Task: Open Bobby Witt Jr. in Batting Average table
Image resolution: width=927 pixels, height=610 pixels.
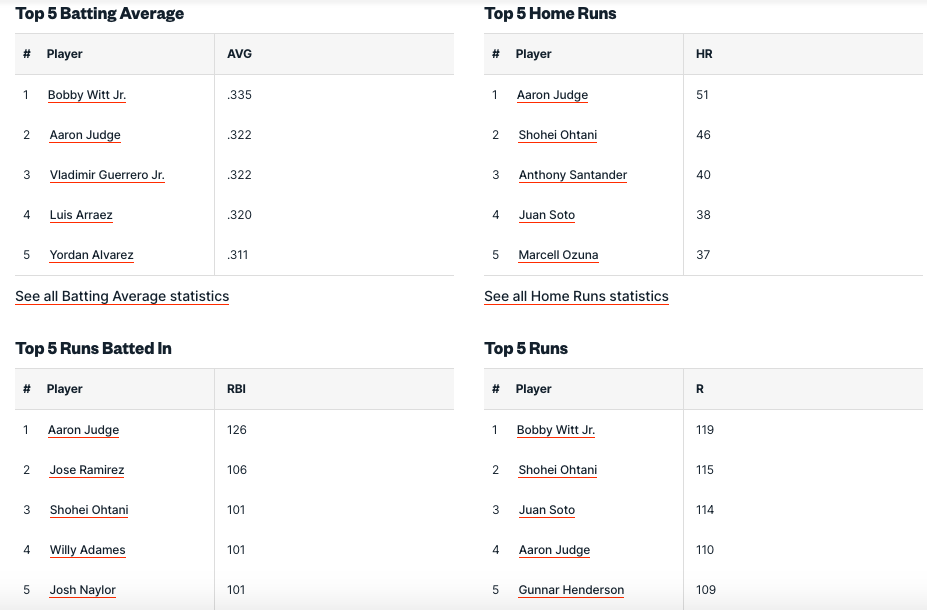Action: [87, 95]
